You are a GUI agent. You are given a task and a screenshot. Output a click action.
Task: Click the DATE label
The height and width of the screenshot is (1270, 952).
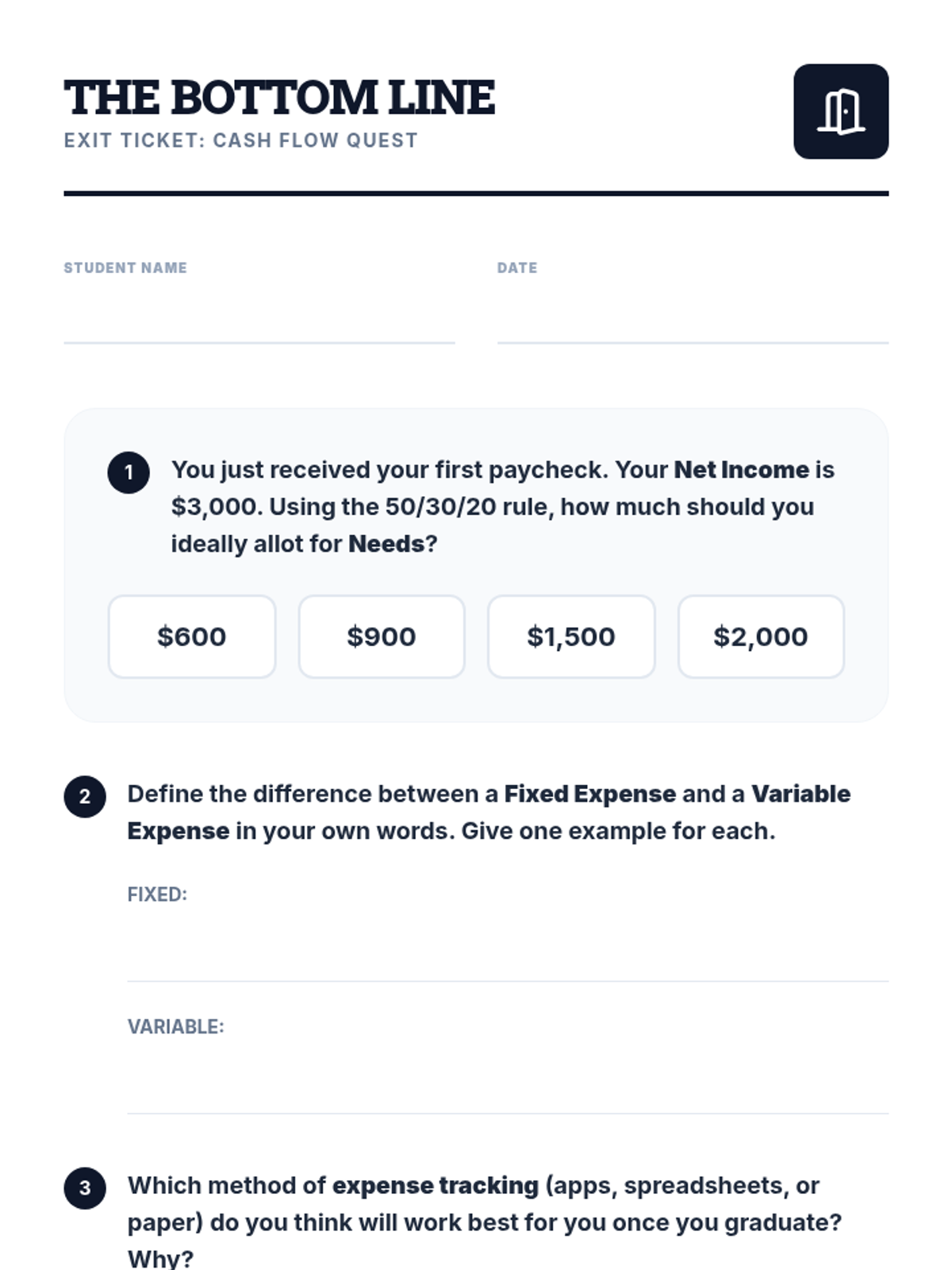(516, 268)
